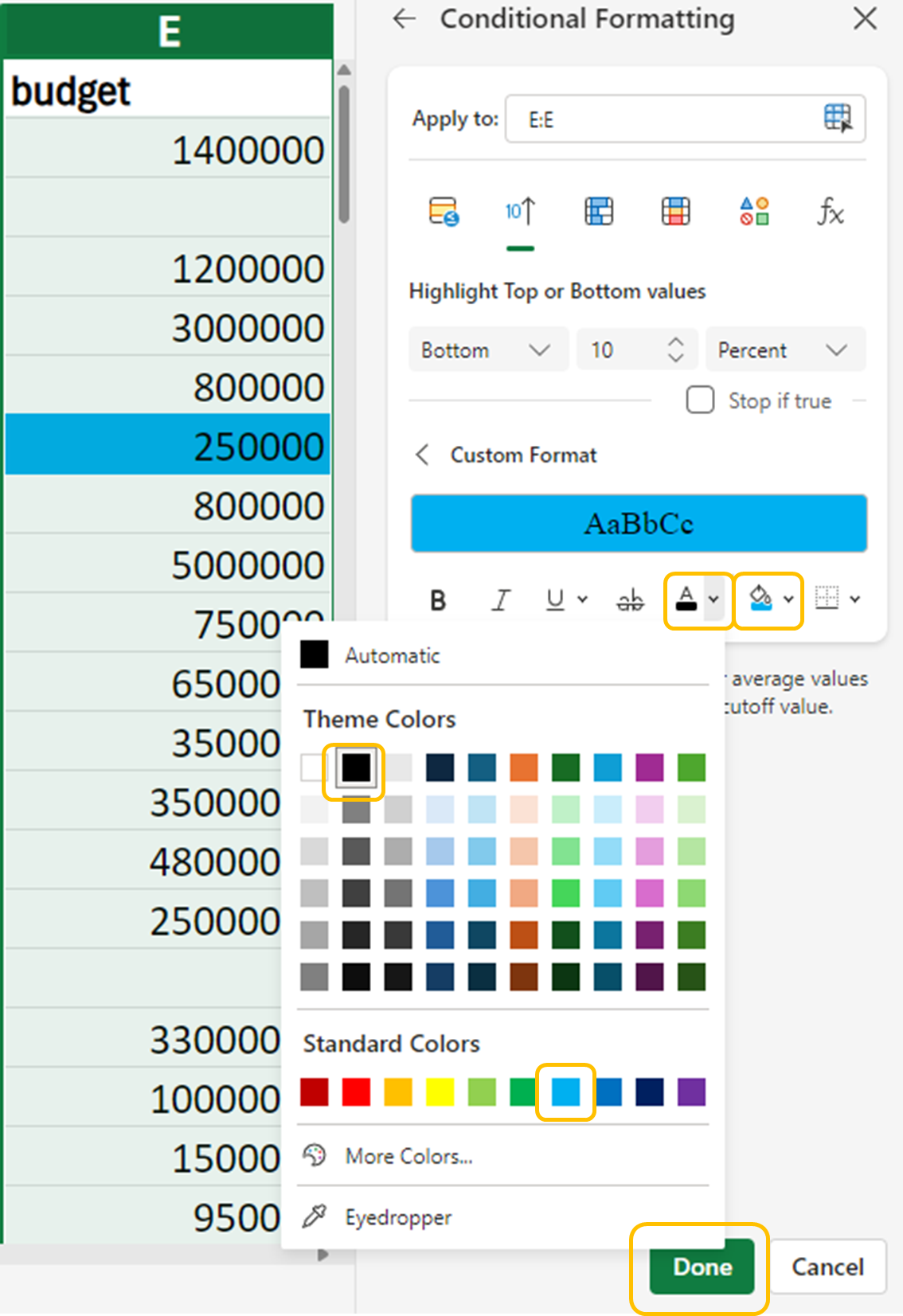Open the Bottom/Top dropdown
The width and height of the screenshot is (903, 1316).
point(487,350)
